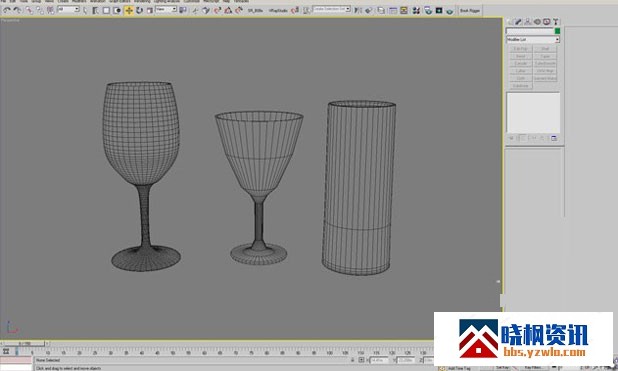This screenshot has width=618, height=371.
Task: Activate the Select and Rotate tool
Action: coord(140,11)
